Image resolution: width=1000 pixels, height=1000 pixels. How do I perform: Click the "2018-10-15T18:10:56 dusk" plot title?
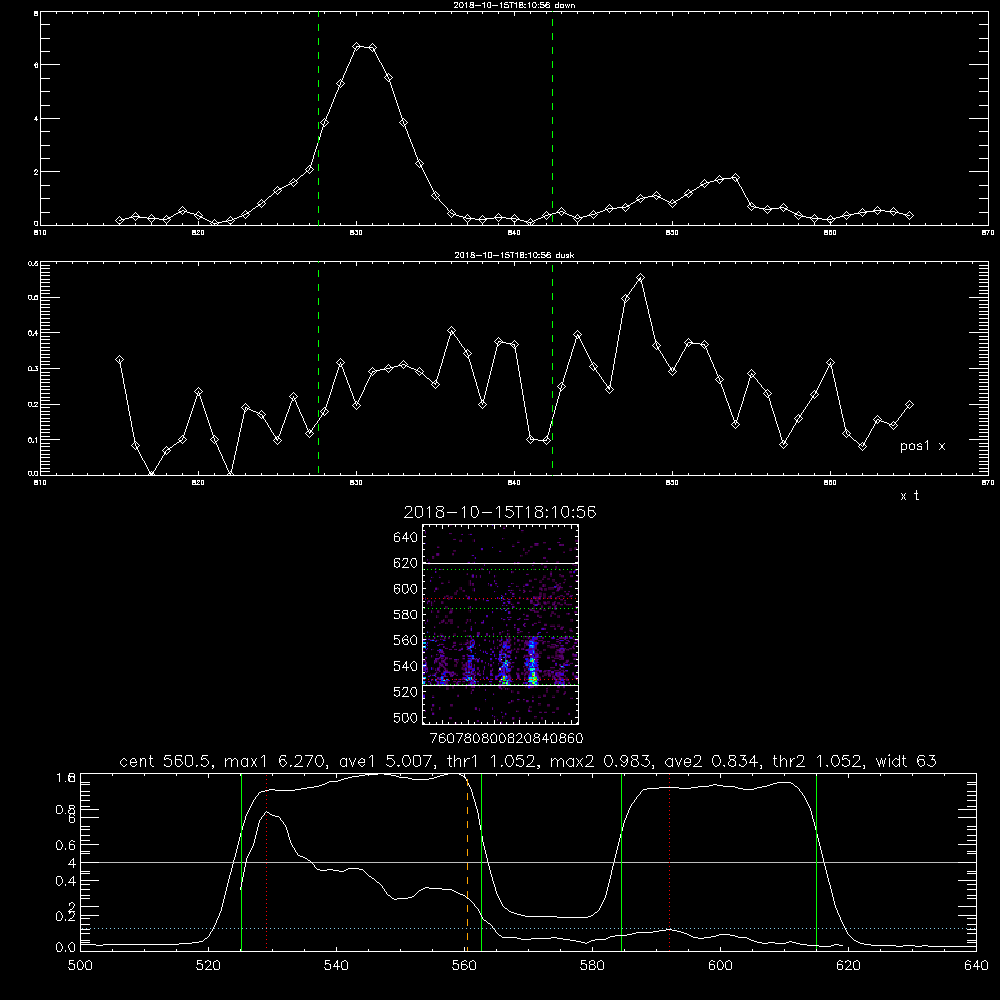(x=514, y=255)
